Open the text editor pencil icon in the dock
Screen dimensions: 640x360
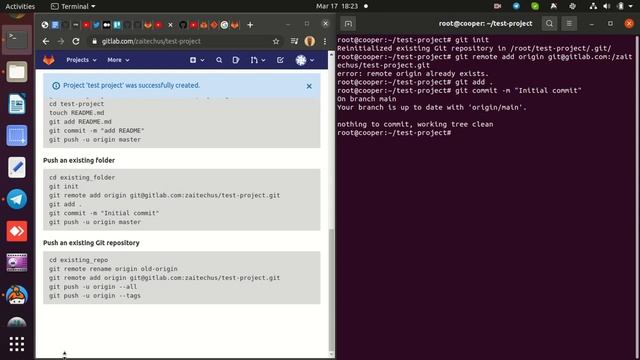pyautogui.click(x=17, y=167)
